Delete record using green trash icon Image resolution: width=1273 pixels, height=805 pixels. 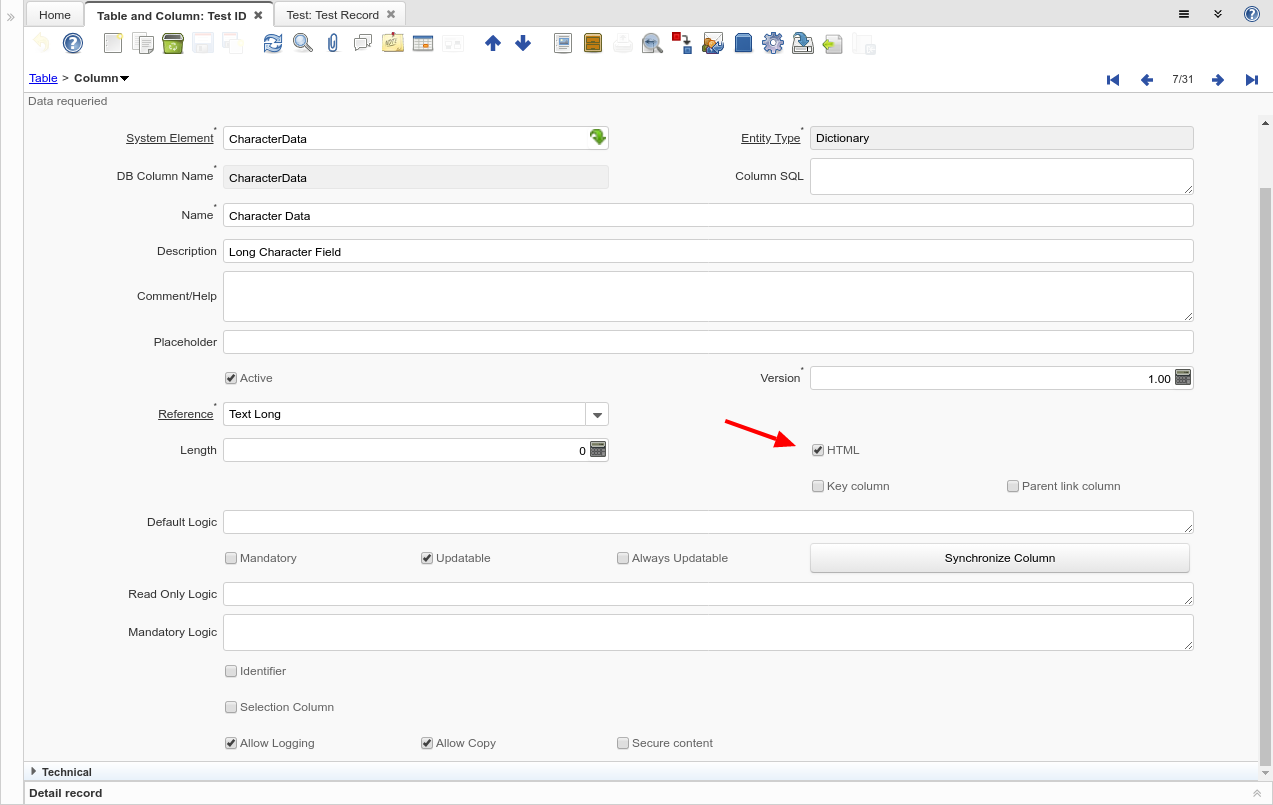173,43
